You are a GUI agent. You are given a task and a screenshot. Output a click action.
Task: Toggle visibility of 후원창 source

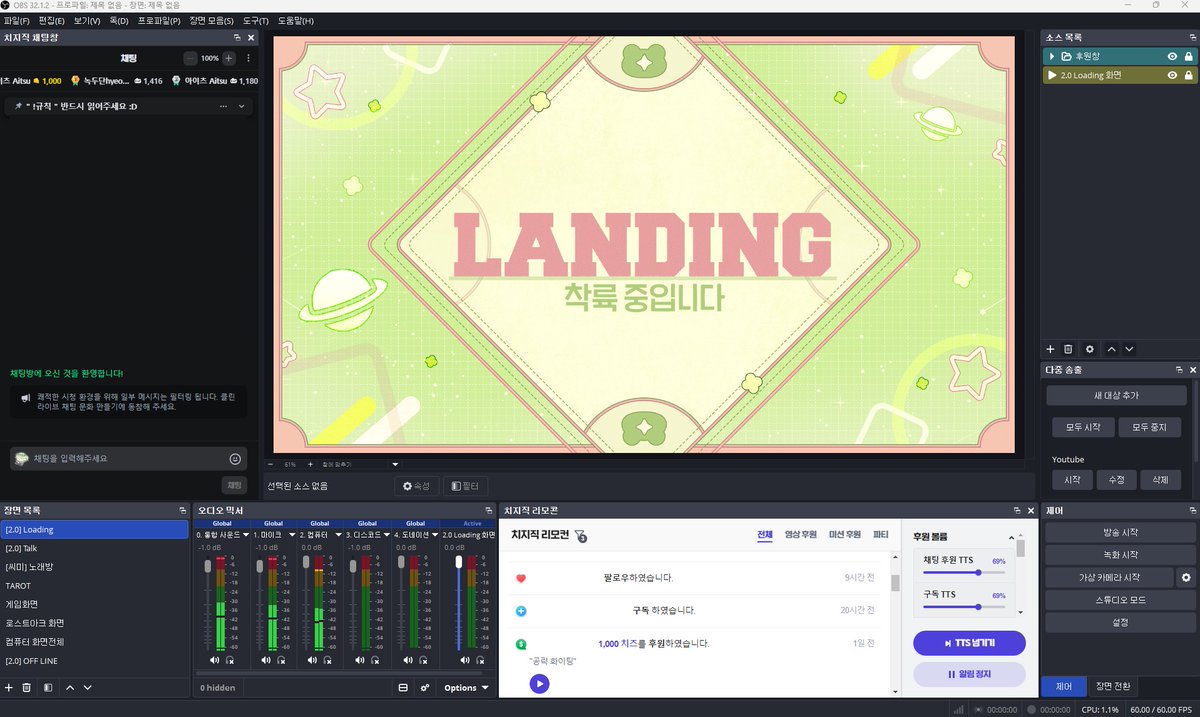pyautogui.click(x=1172, y=57)
